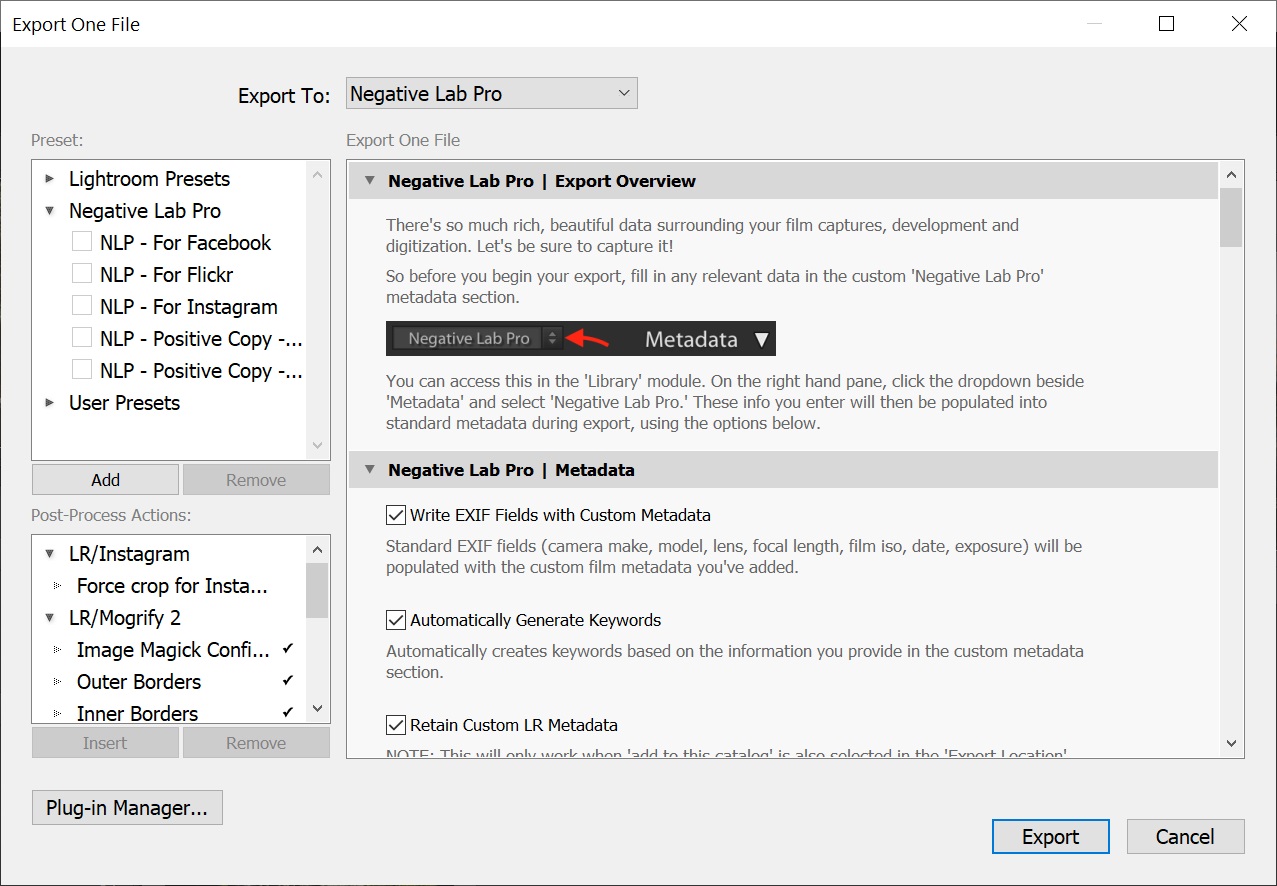Viewport: 1277px width, 886px height.
Task: Collapse the Negative Lab Pro Metadata section
Action: coord(370,470)
